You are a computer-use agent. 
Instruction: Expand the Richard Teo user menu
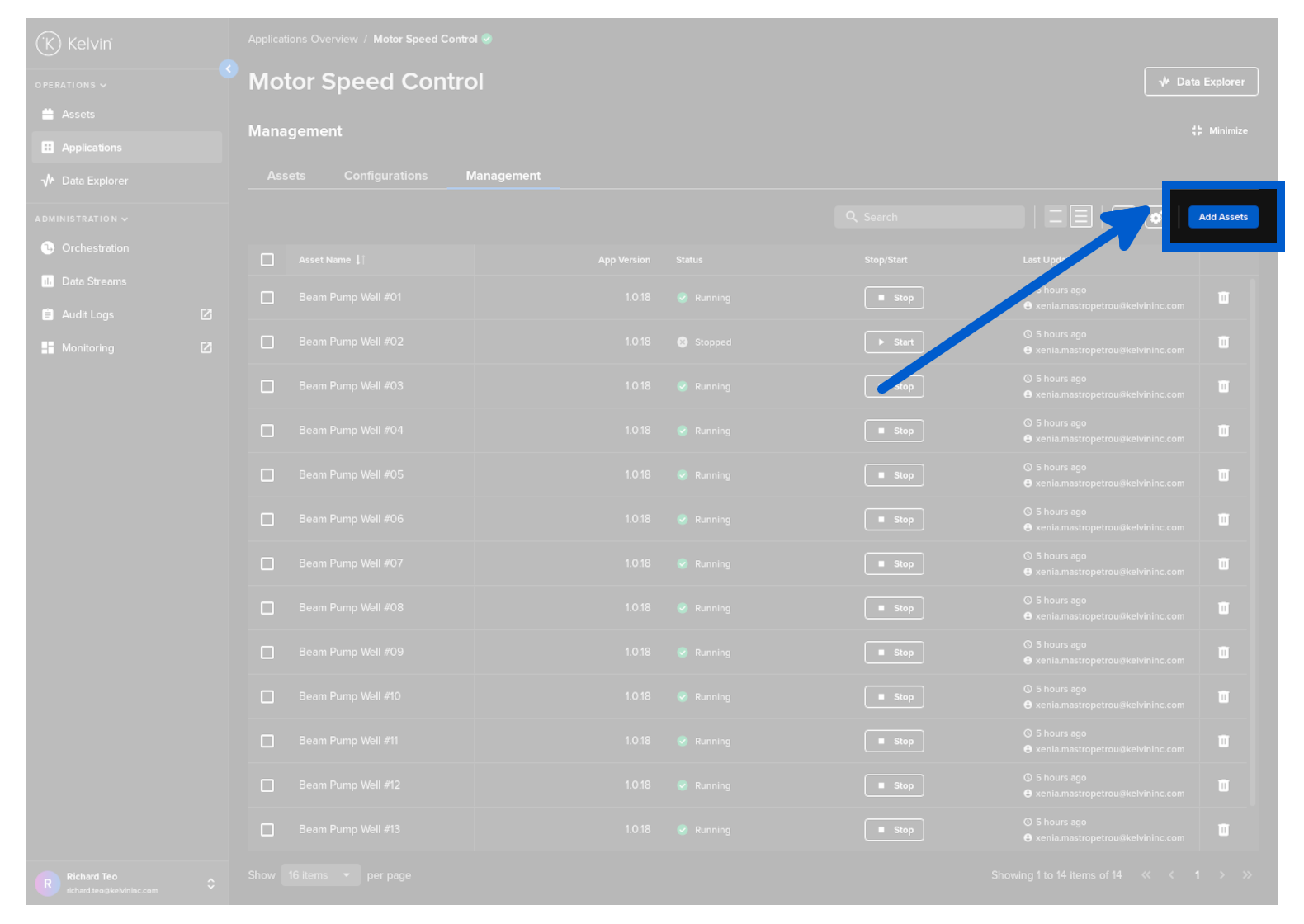click(210, 884)
